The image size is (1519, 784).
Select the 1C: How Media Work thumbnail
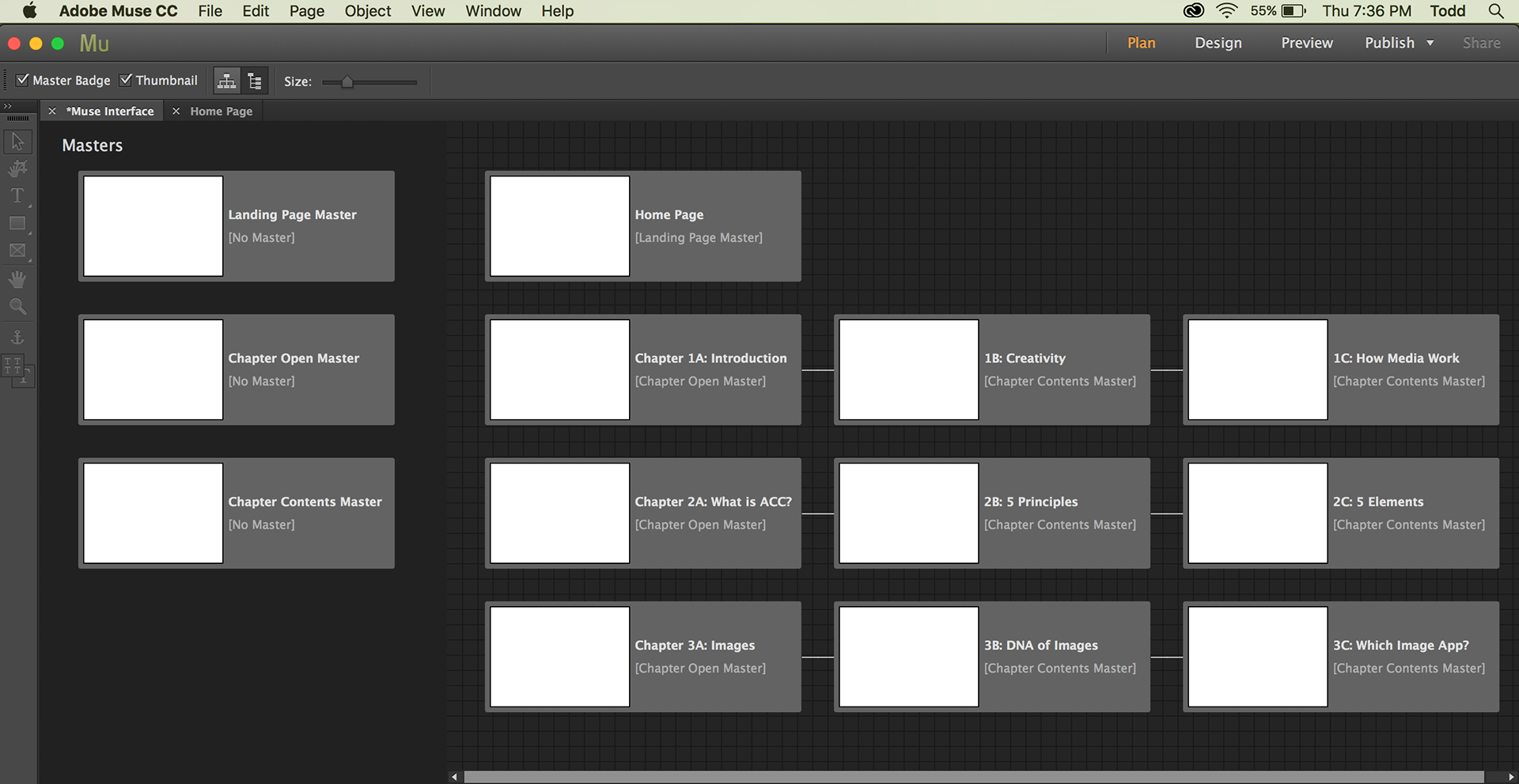[1258, 369]
